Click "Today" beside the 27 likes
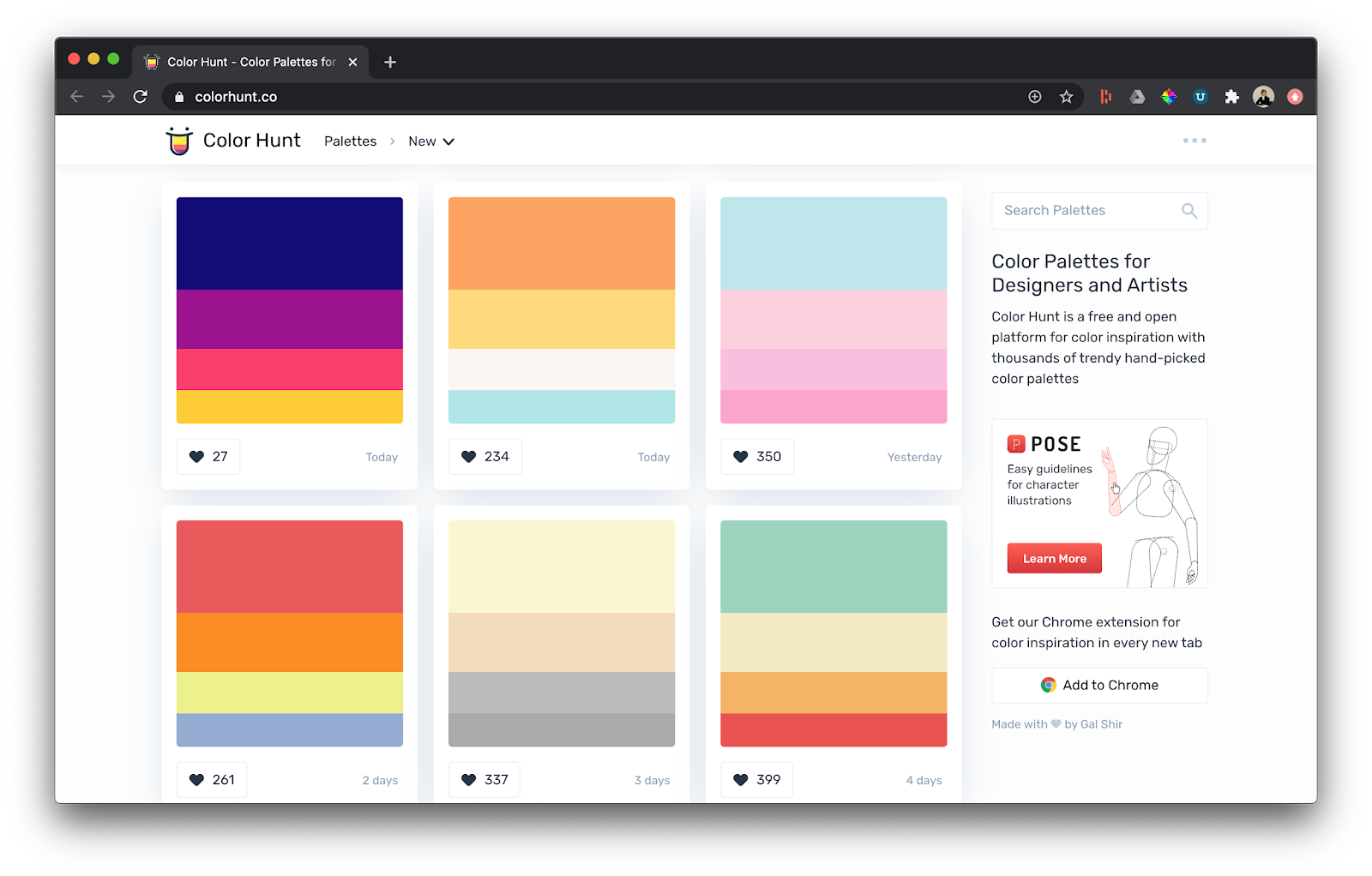The image size is (1372, 876). point(382,458)
